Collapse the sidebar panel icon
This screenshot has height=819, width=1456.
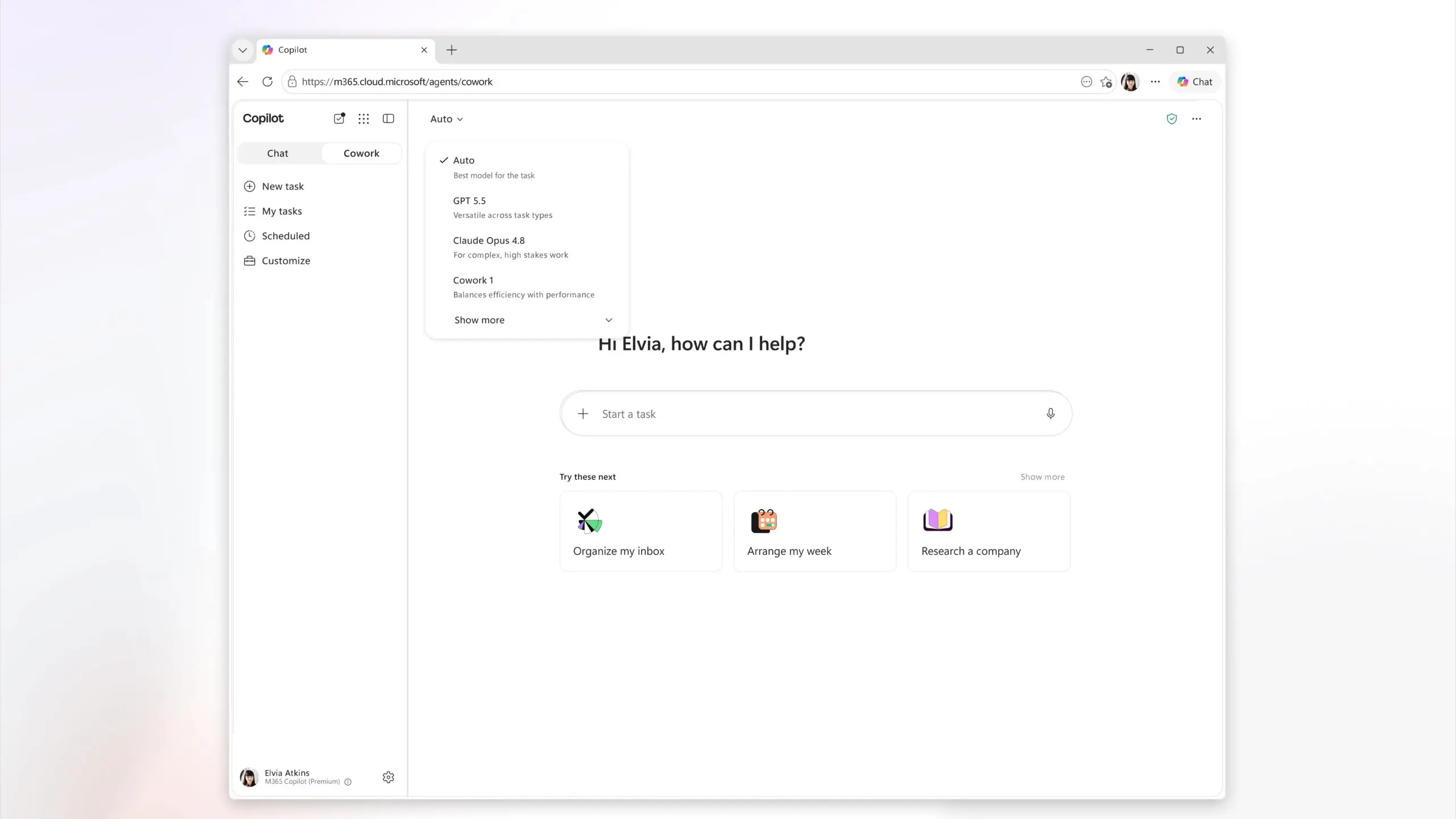[x=388, y=118]
